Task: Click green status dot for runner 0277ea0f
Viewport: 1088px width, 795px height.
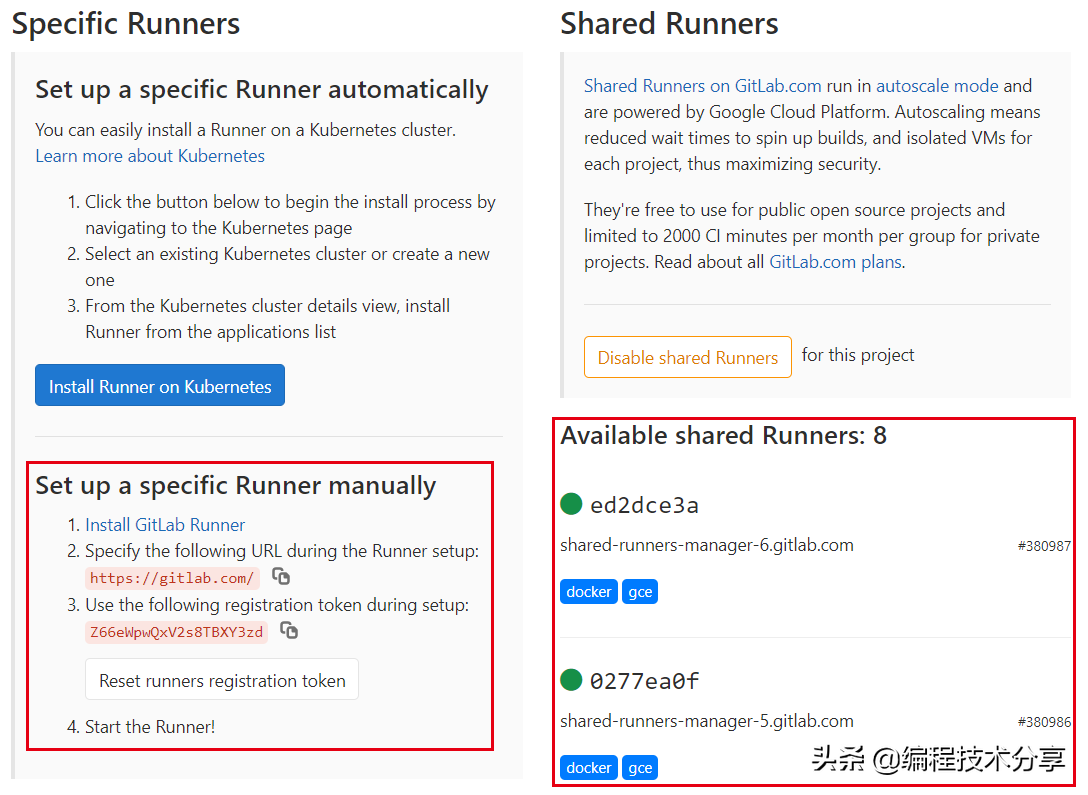Action: (571, 680)
